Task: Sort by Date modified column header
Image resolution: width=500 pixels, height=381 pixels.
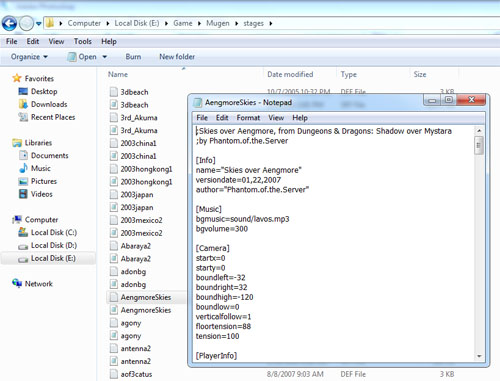Action: 290,75
